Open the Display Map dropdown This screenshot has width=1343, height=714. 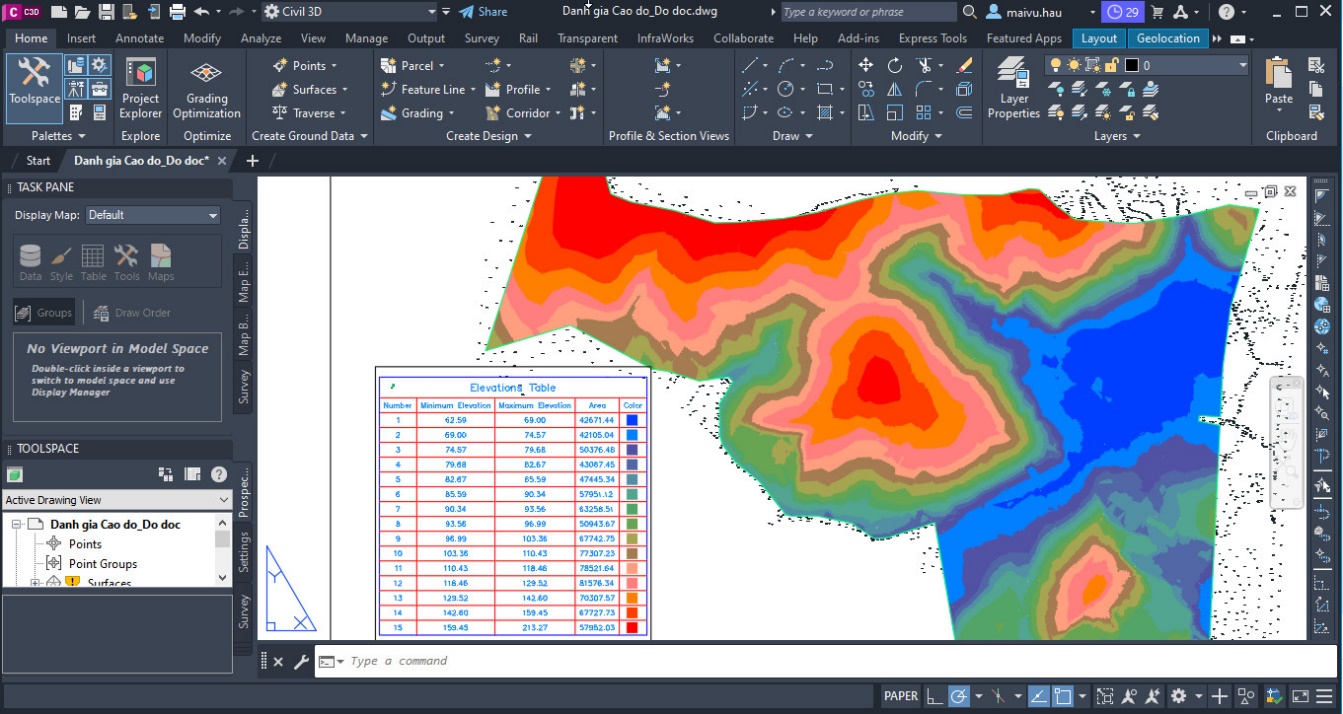(x=153, y=215)
